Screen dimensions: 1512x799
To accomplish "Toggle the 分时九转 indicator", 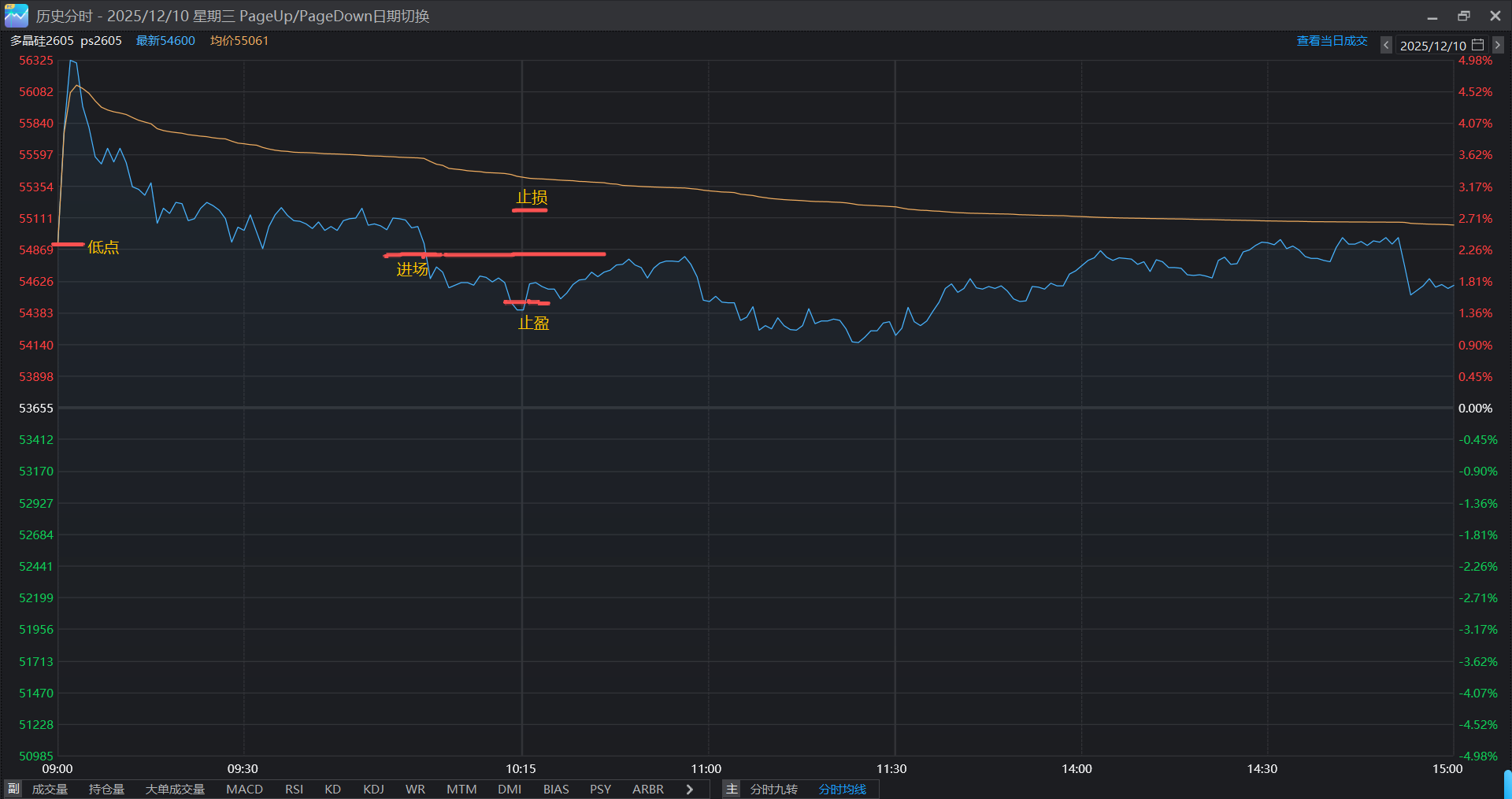I will pos(773,789).
